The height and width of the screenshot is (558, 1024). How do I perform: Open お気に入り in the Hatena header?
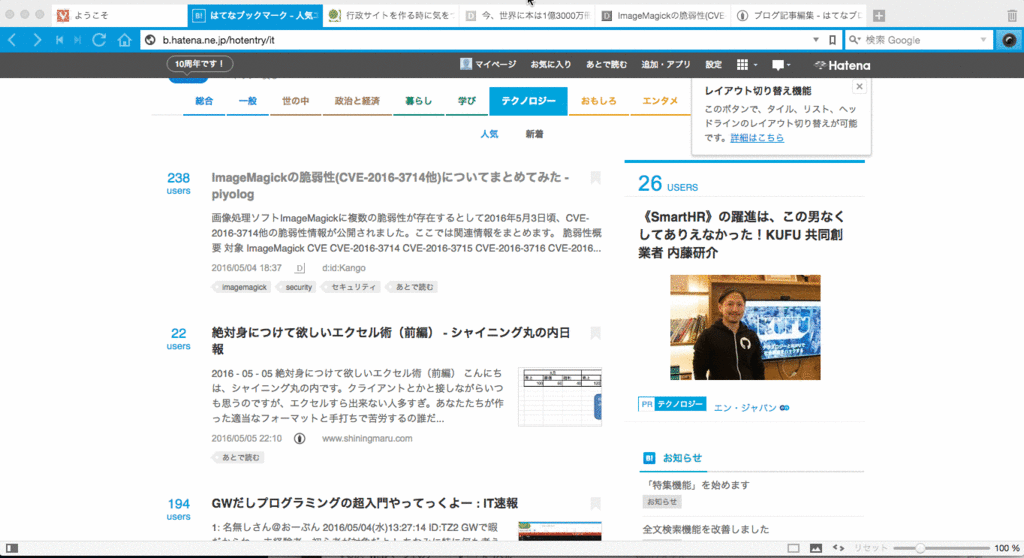(x=551, y=64)
